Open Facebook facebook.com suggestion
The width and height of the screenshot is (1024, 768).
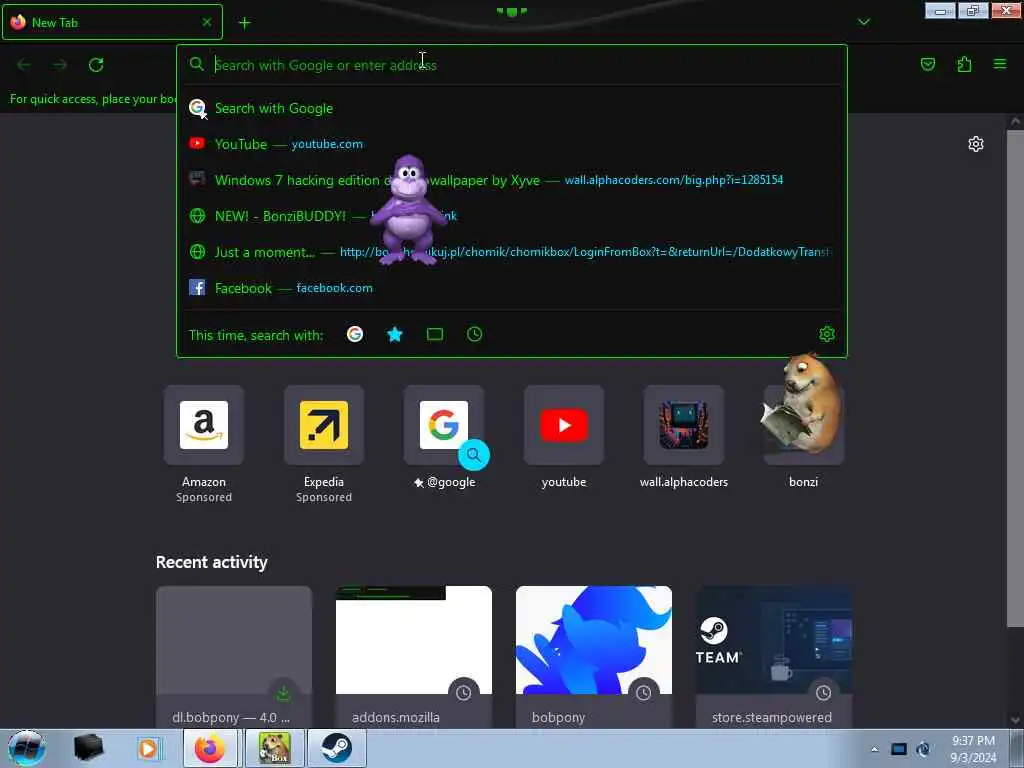click(x=511, y=288)
